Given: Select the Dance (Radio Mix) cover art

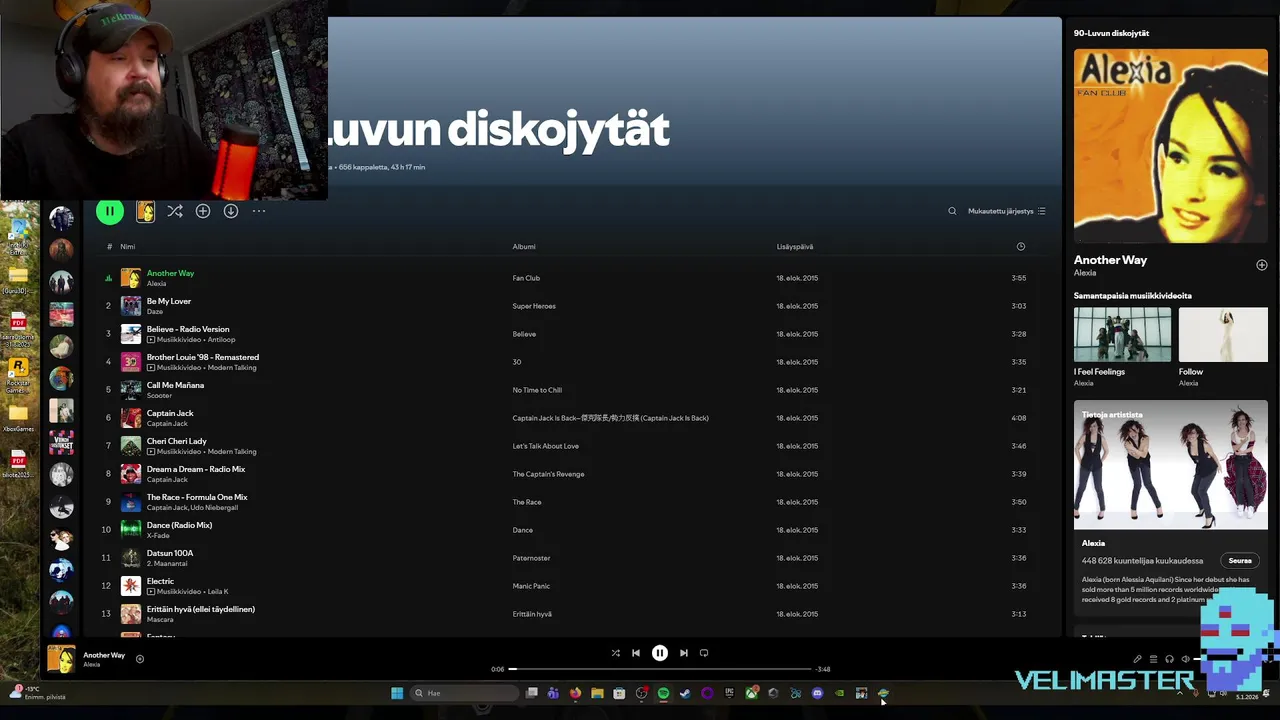Looking at the screenshot, I should pos(131,530).
